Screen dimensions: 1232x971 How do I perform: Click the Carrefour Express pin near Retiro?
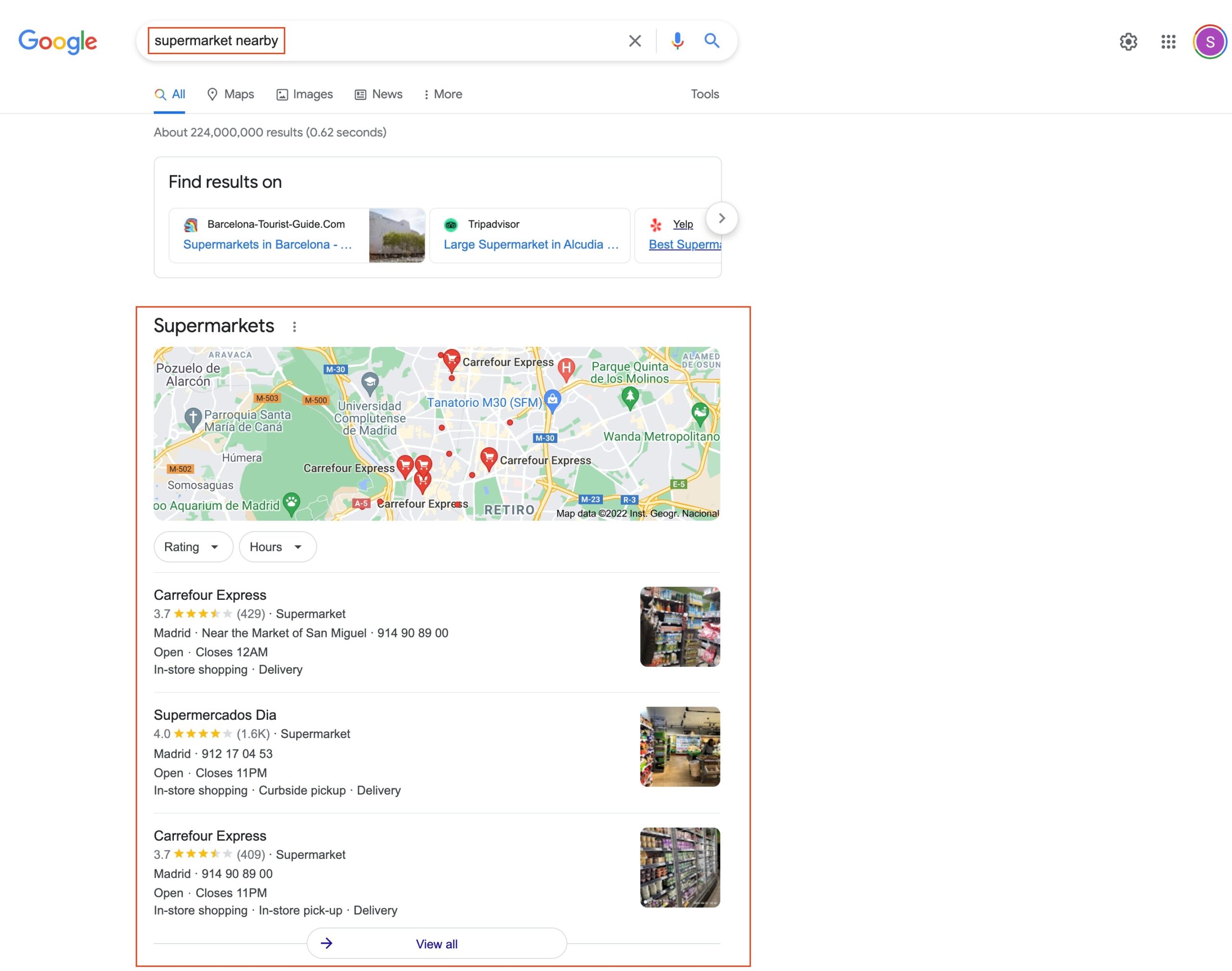click(488, 459)
